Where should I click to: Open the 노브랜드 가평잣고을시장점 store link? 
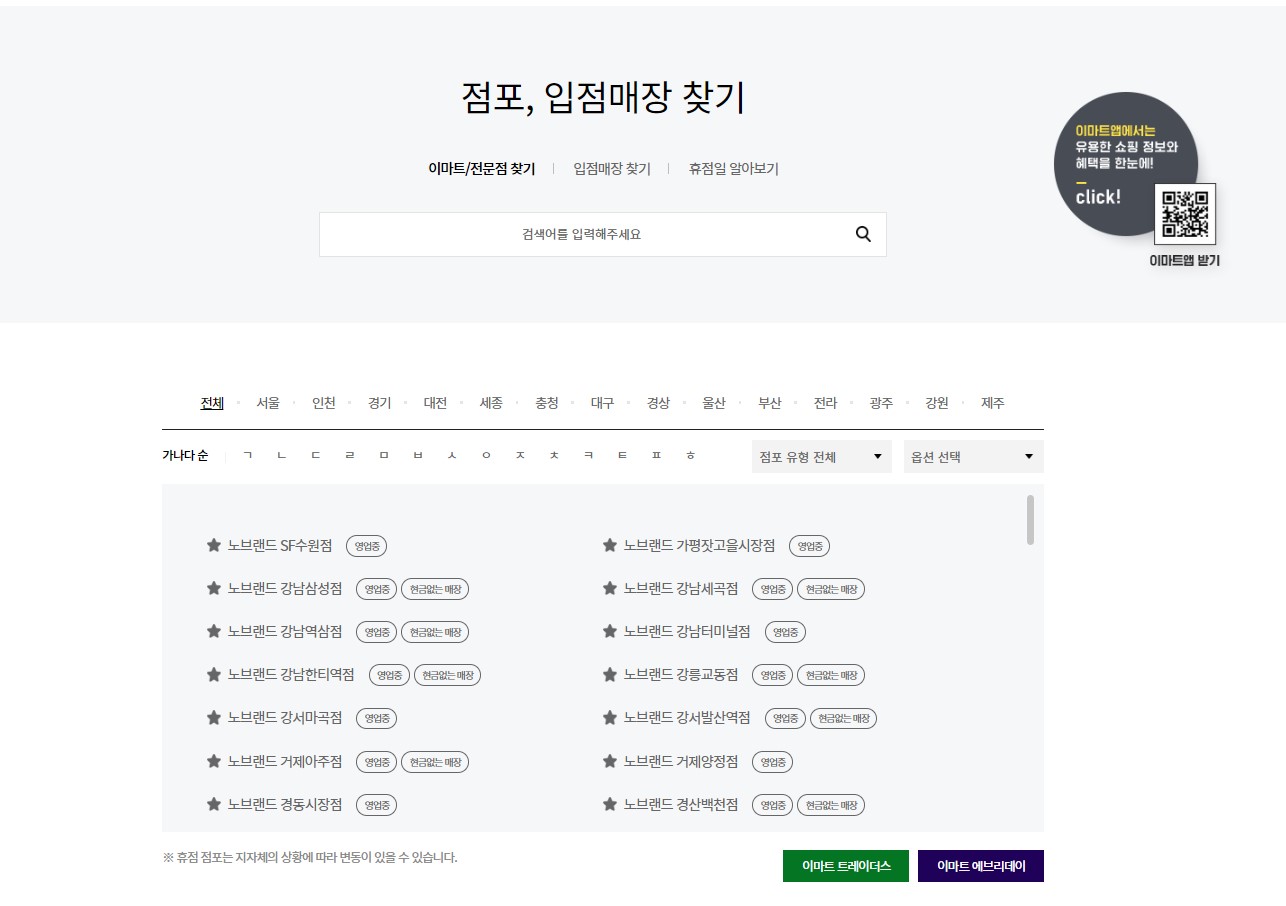point(699,545)
